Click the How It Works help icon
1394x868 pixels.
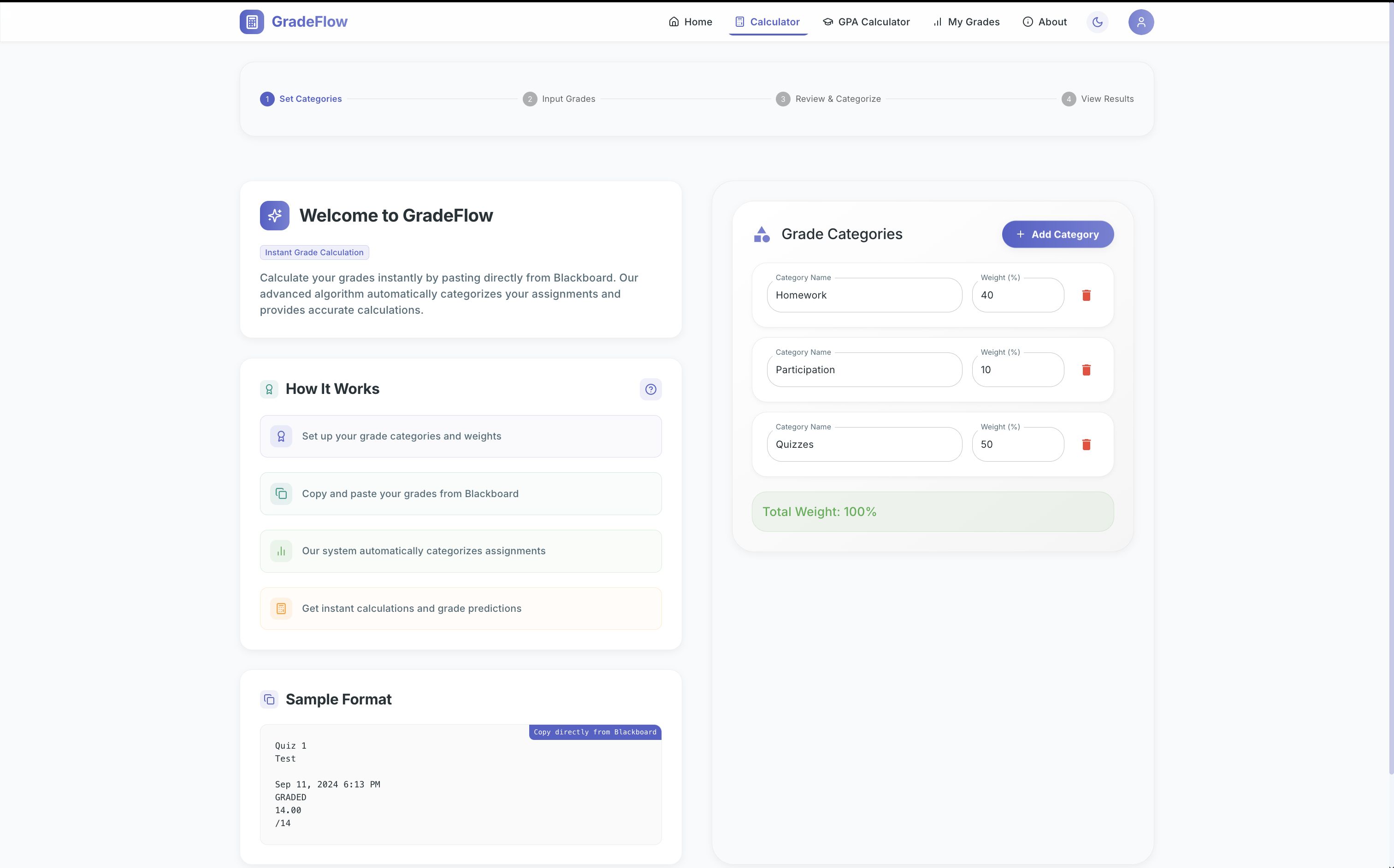pos(650,389)
